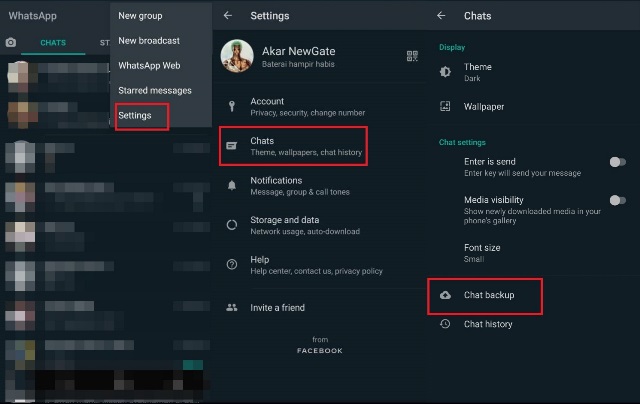The width and height of the screenshot is (640, 404).
Task: Click the Chats message icon in Settings
Action: tap(231, 146)
